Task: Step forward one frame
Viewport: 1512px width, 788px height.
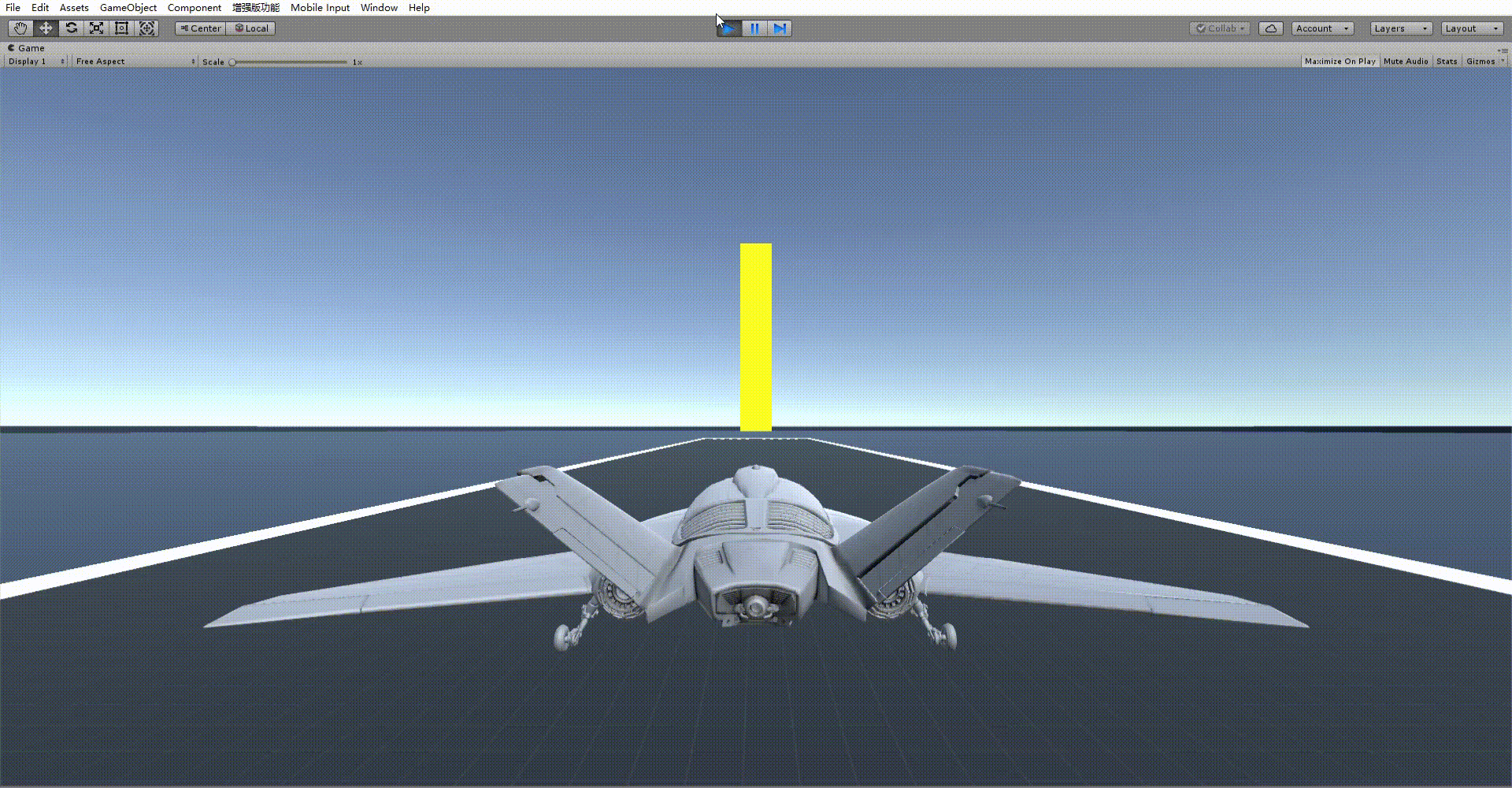Action: [780, 28]
